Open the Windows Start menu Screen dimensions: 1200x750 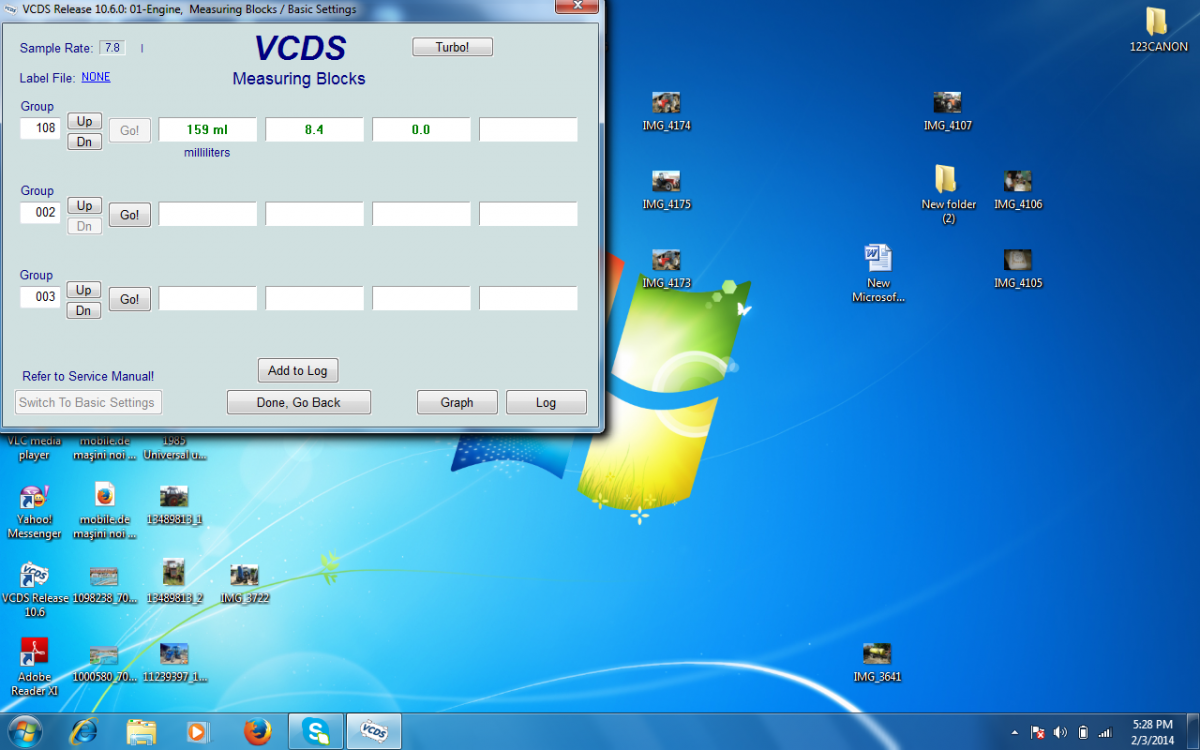pos(24,732)
